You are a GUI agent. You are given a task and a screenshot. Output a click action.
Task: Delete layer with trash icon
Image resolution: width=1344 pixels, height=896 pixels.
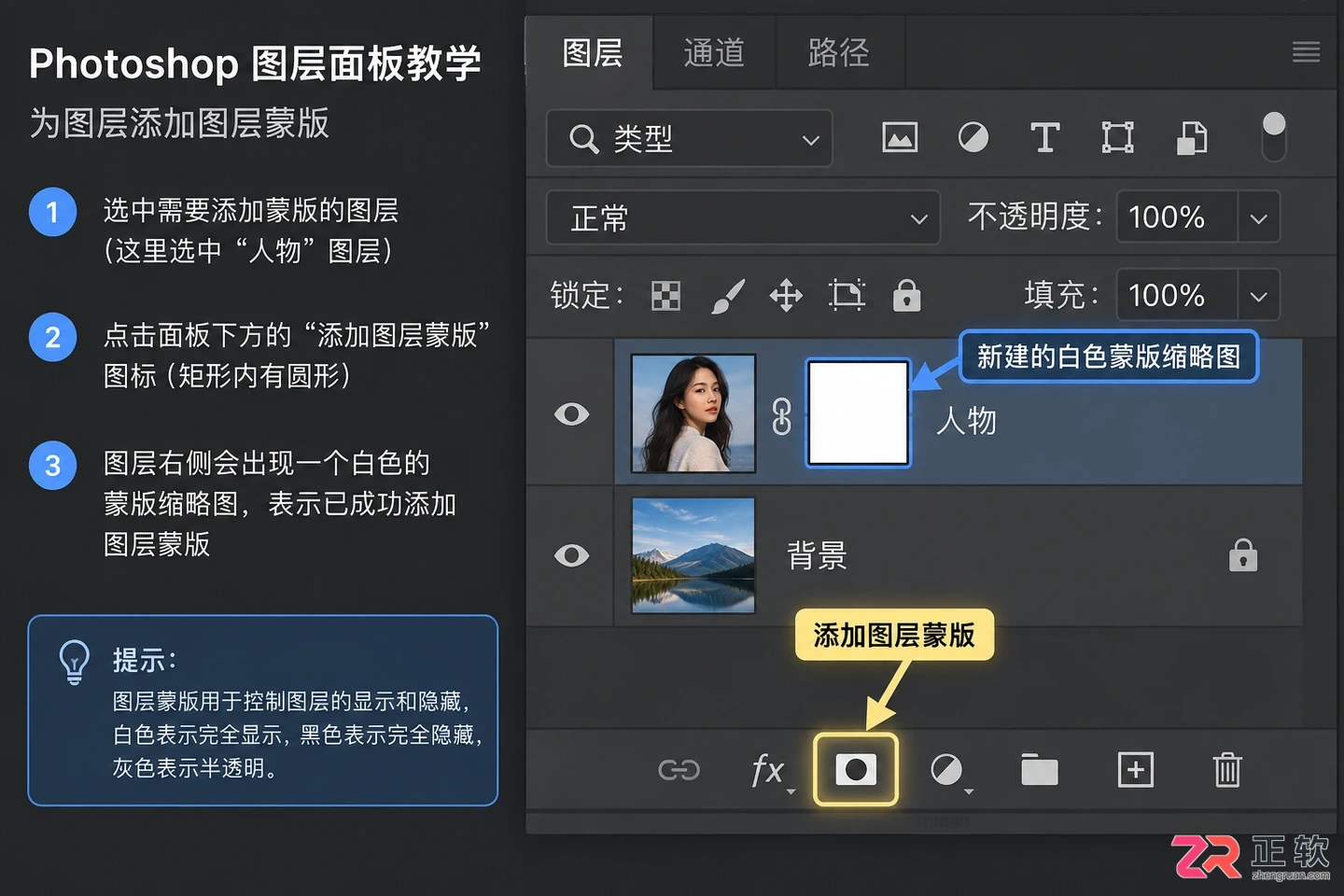1227,770
